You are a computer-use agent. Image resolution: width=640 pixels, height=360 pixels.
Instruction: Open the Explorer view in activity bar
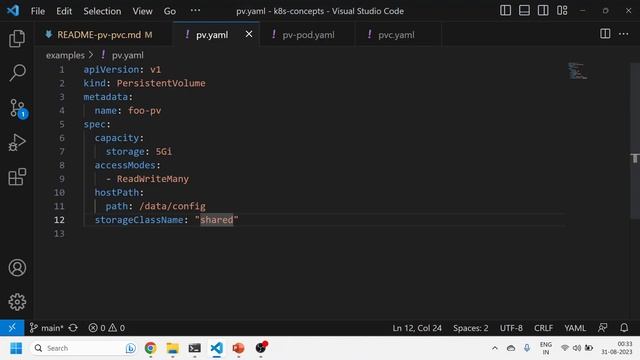[17, 38]
